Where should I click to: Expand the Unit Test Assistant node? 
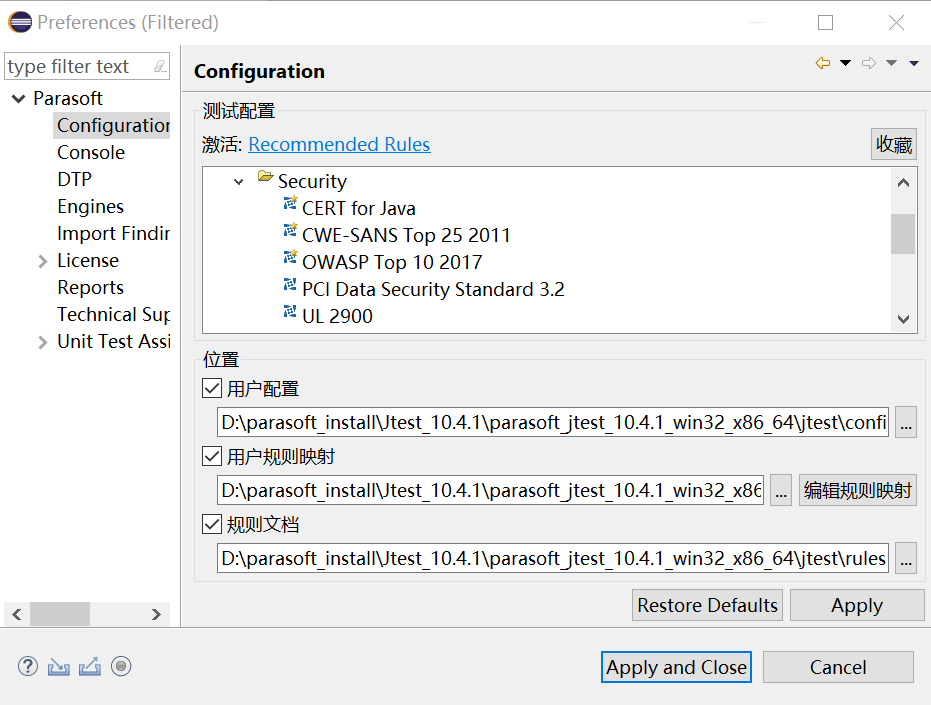(42, 342)
